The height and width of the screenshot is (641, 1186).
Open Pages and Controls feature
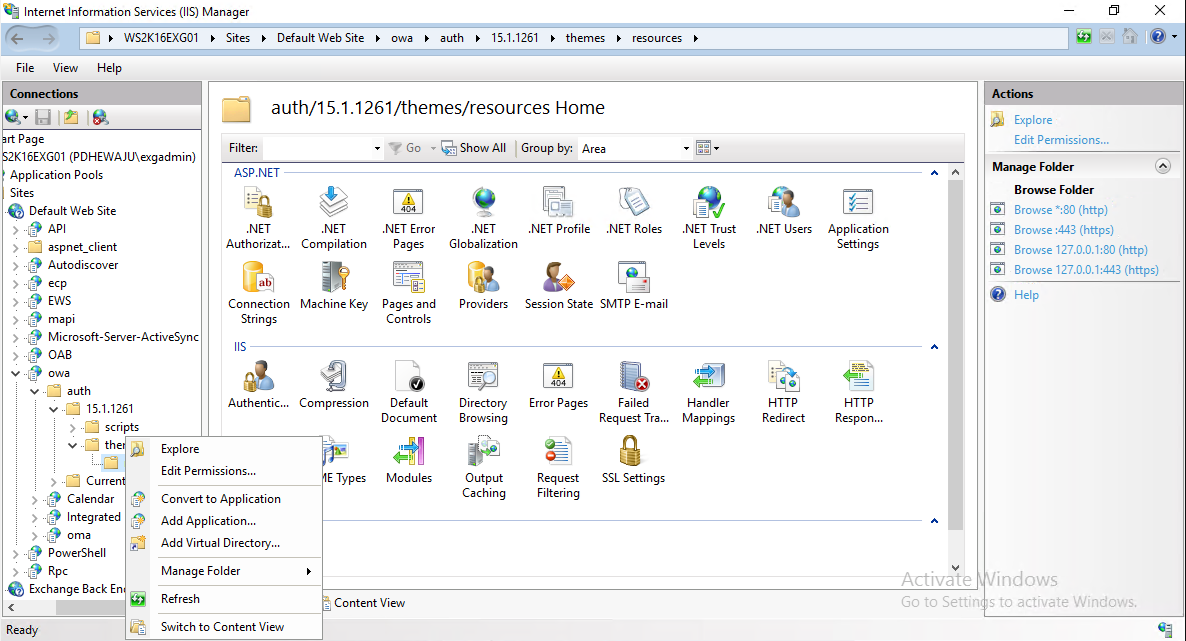(408, 293)
